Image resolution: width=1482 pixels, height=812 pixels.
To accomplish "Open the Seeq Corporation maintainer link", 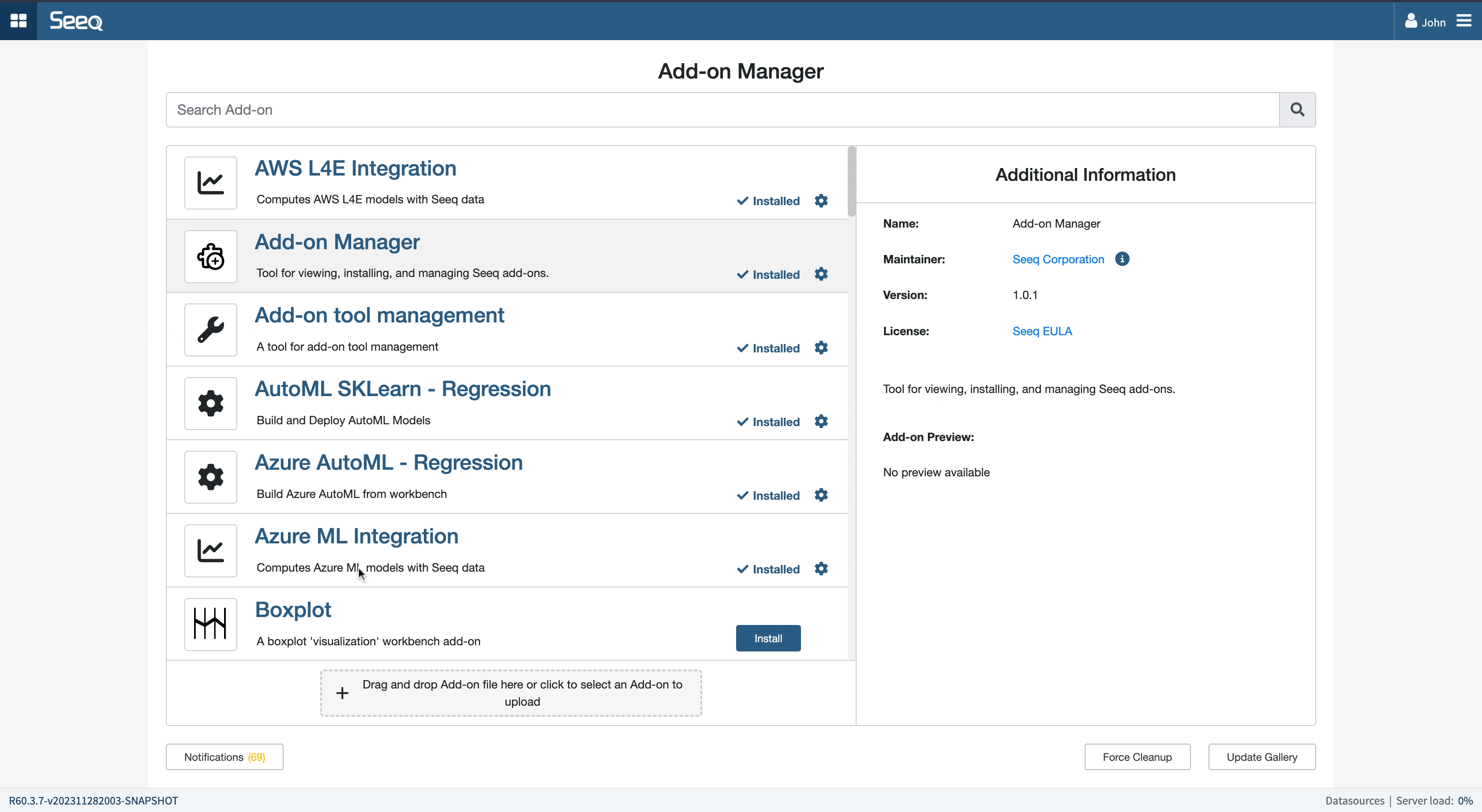I will click(1058, 259).
